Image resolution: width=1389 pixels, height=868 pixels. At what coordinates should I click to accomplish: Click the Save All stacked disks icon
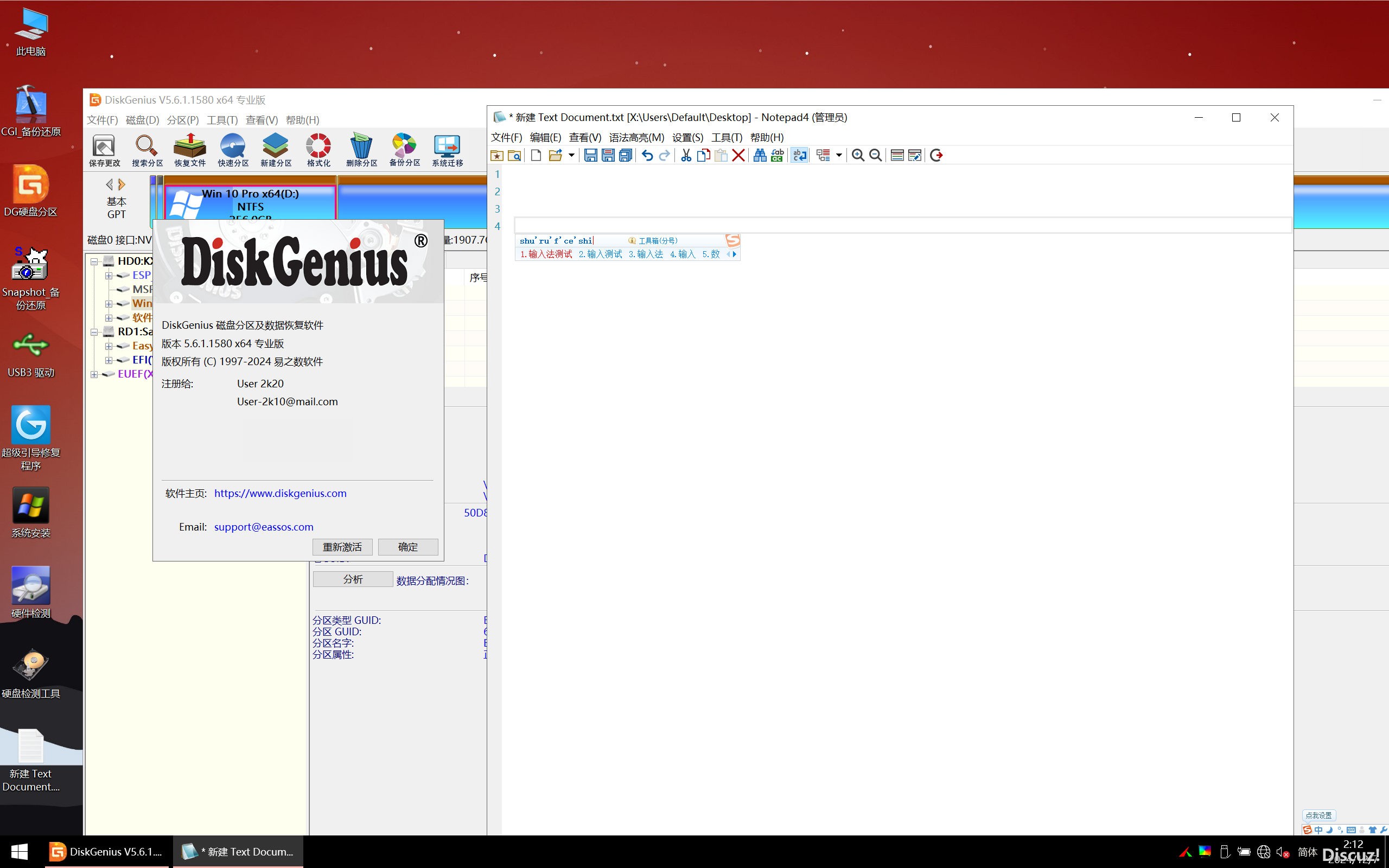pyautogui.click(x=626, y=155)
